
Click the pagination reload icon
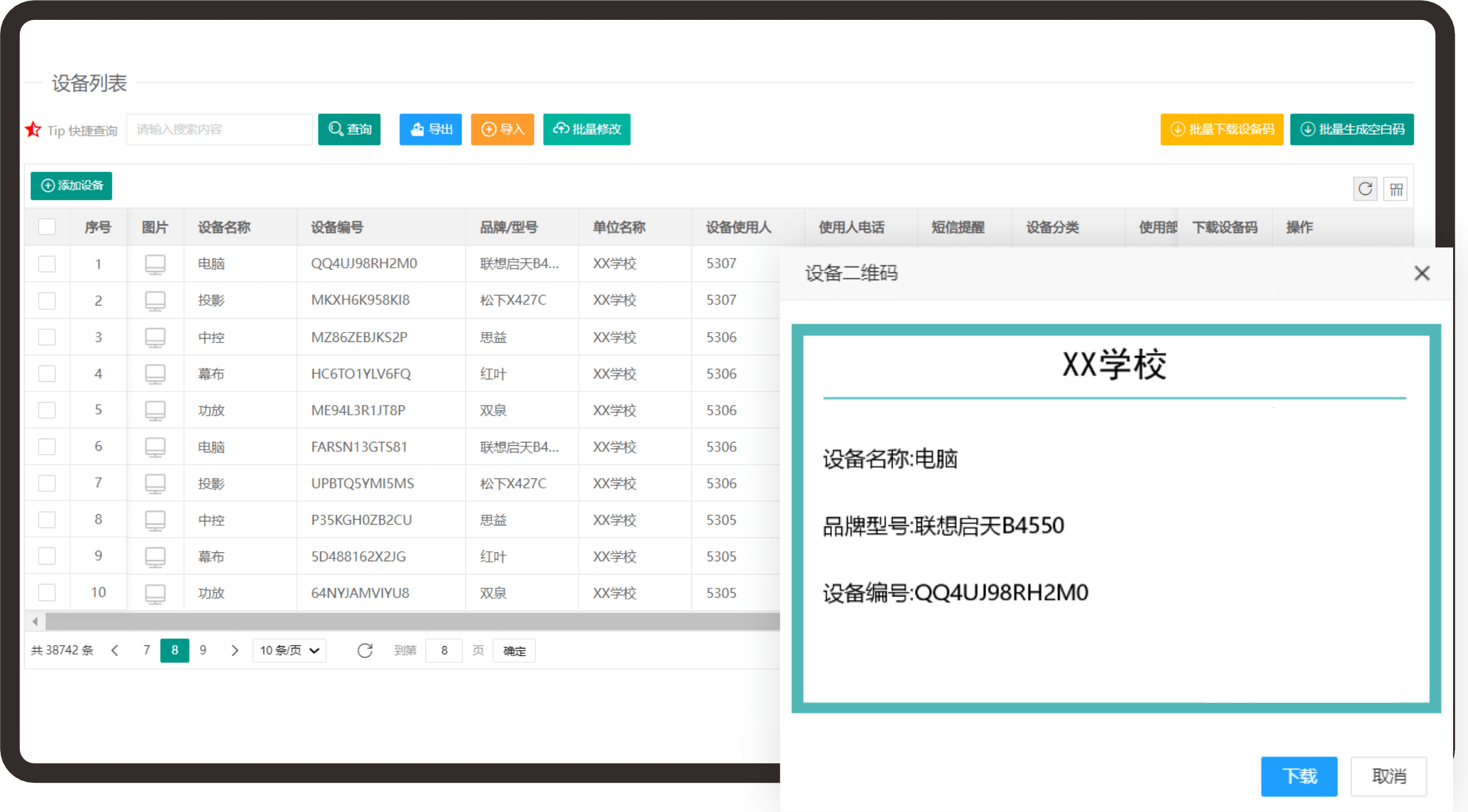[x=365, y=650]
